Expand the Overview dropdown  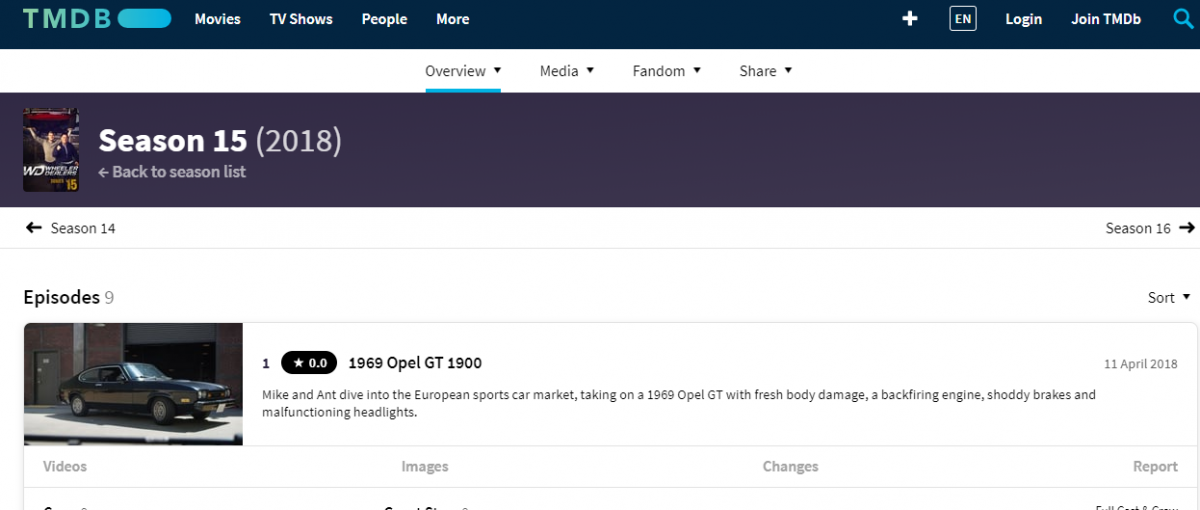463,71
